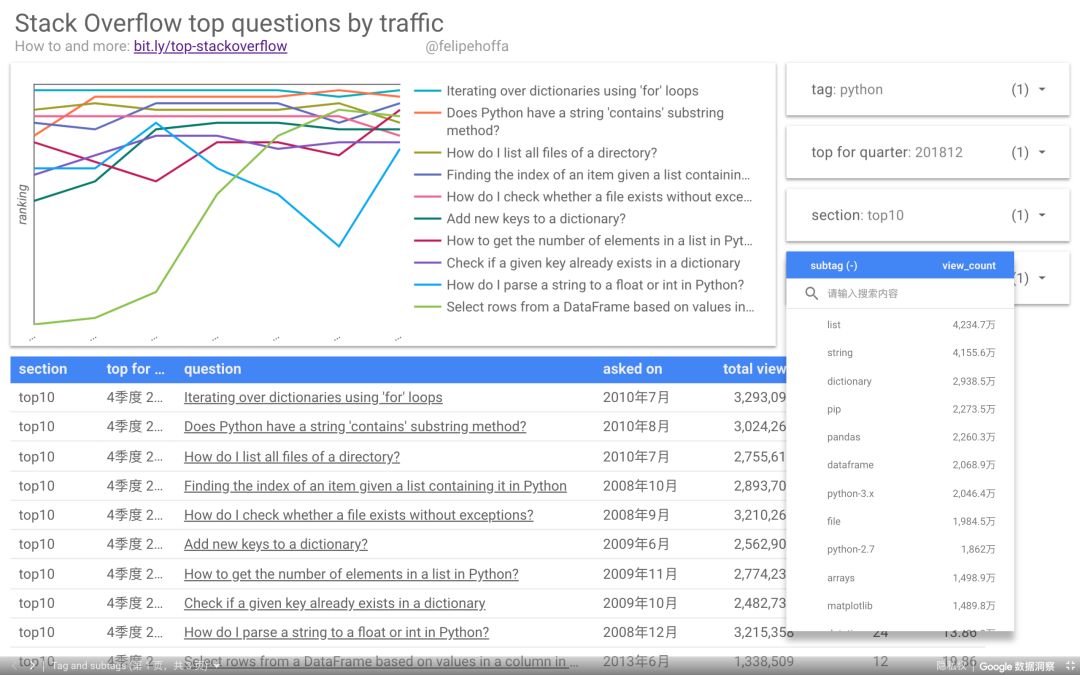1080x675 pixels.
Task: Sort table by top for ... column header
Action: point(135,369)
